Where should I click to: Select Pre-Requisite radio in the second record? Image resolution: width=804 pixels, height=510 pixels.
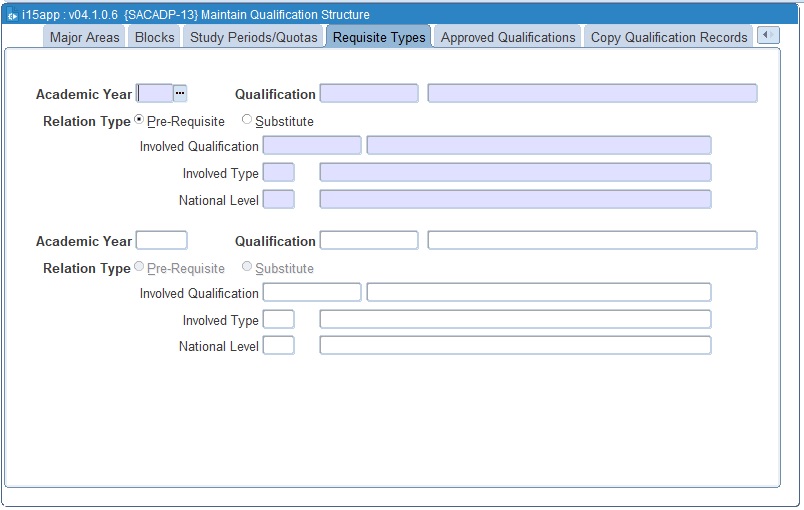(x=139, y=267)
